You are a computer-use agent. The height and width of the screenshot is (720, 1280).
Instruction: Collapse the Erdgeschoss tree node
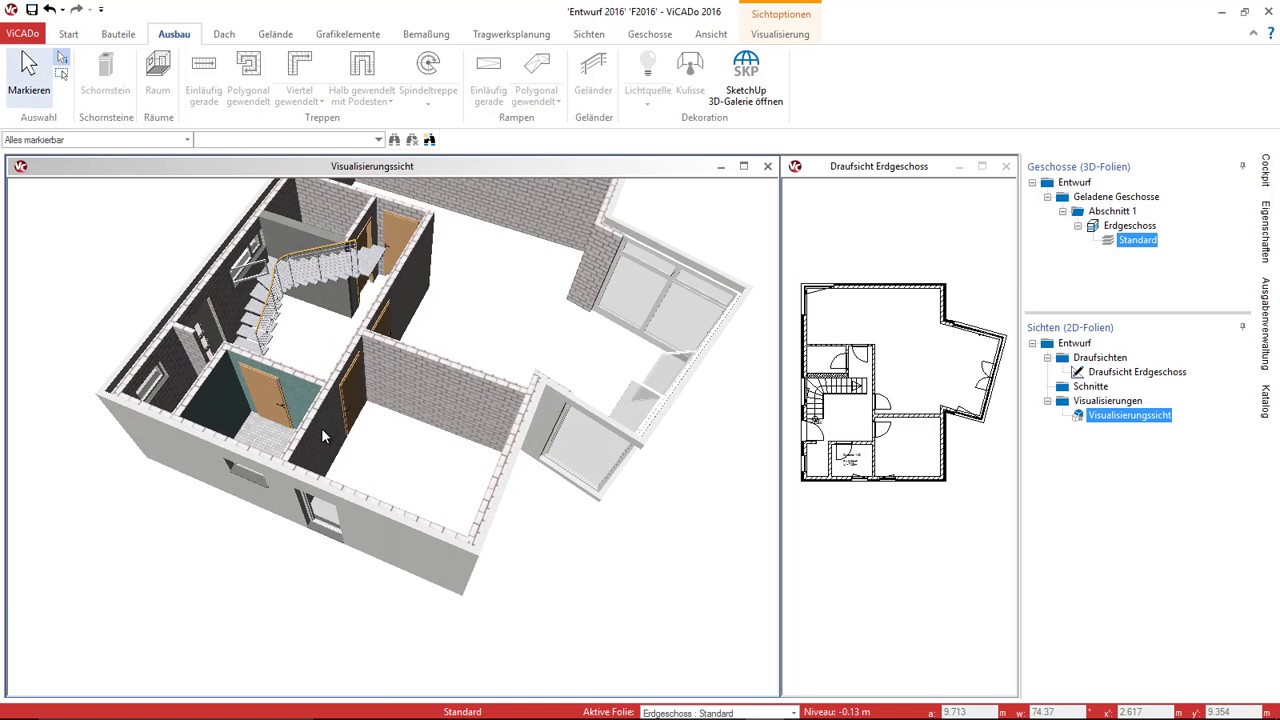pyautogui.click(x=1078, y=226)
